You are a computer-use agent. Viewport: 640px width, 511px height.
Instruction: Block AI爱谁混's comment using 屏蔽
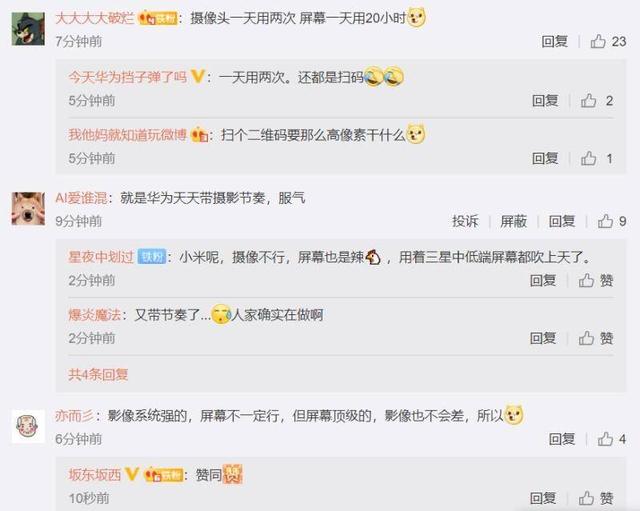(x=513, y=221)
